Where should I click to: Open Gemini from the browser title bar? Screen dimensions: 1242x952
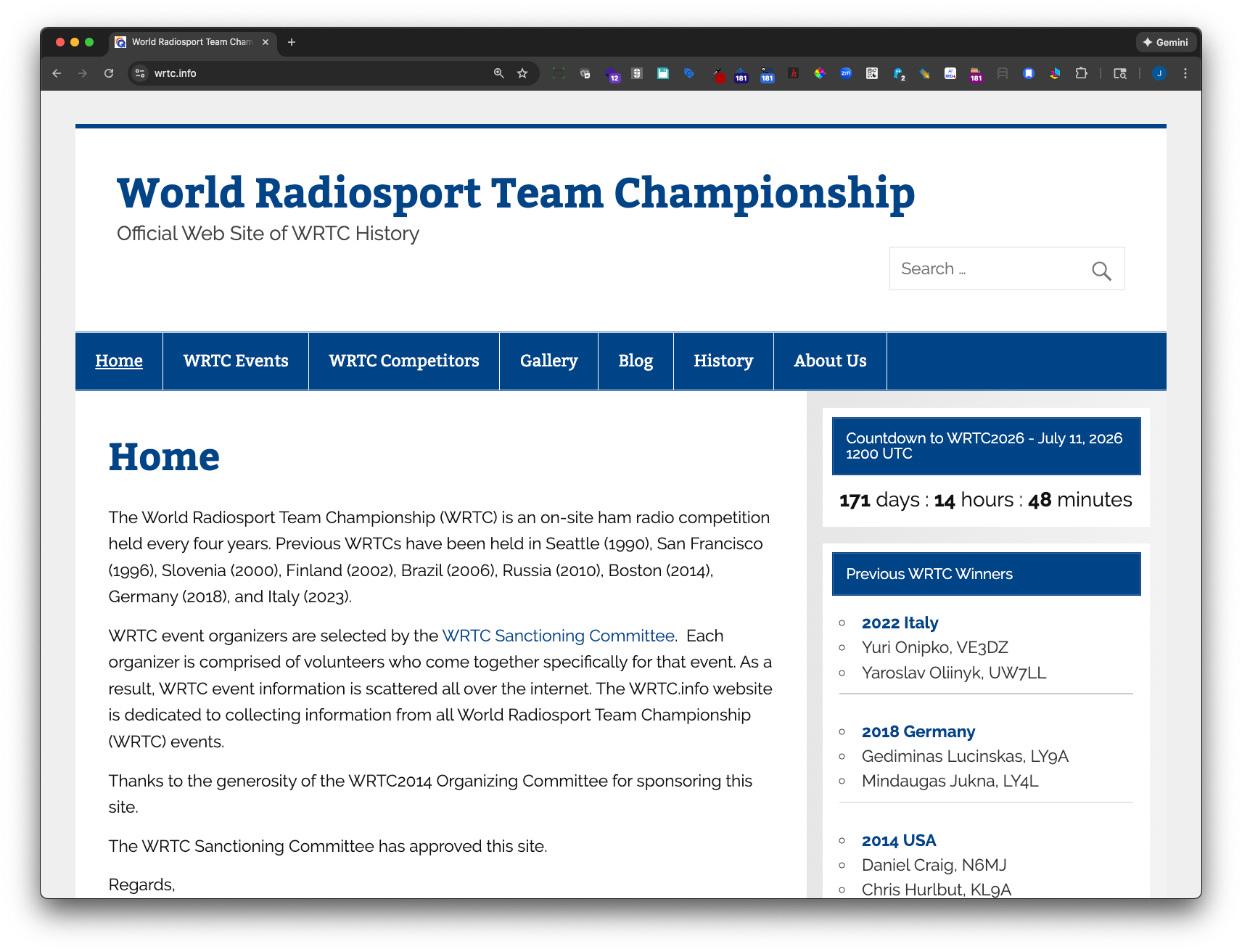(1166, 42)
